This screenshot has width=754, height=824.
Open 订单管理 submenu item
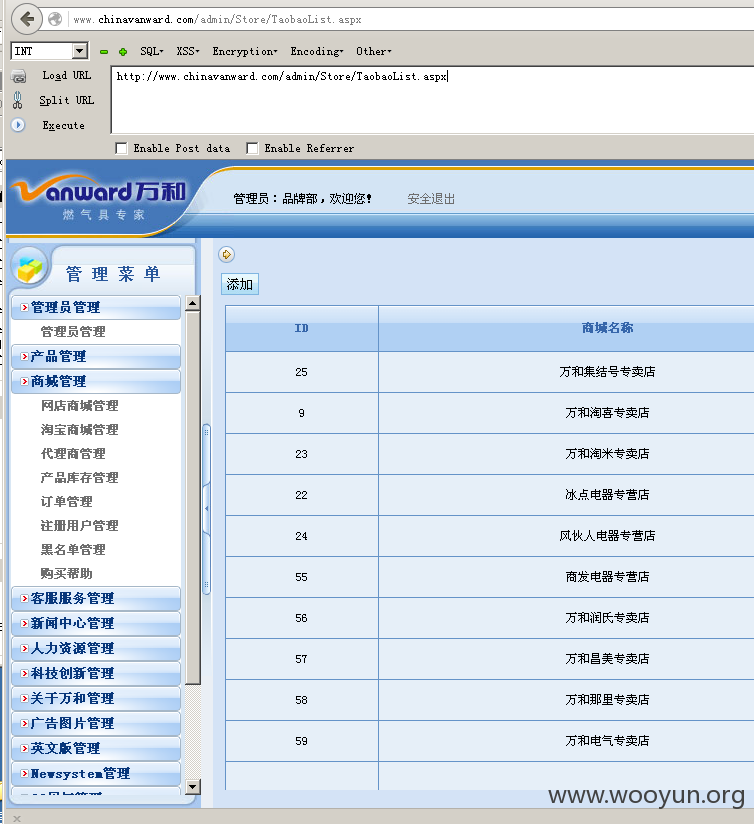click(x=67, y=502)
